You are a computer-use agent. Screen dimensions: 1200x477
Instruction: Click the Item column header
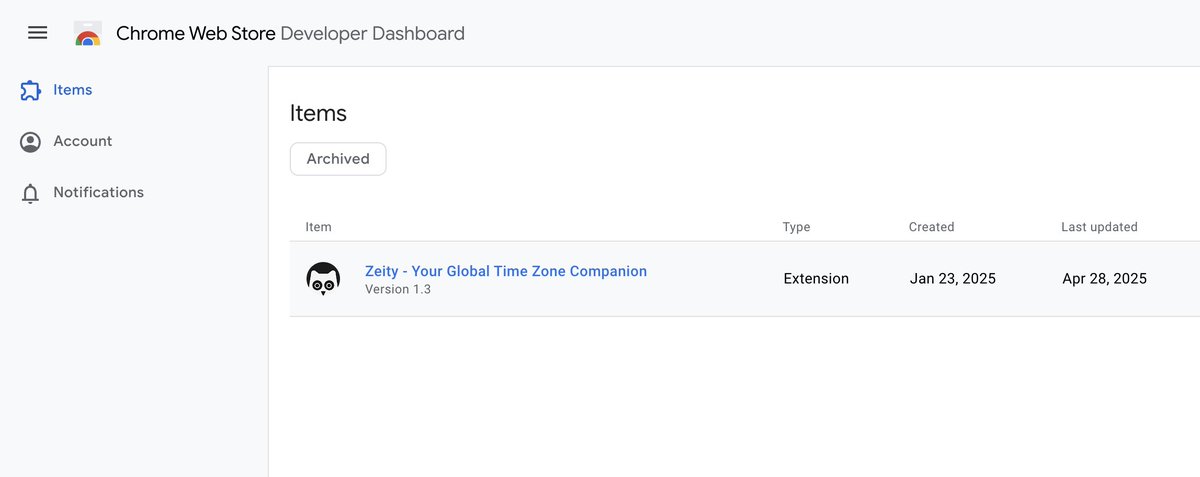(318, 227)
